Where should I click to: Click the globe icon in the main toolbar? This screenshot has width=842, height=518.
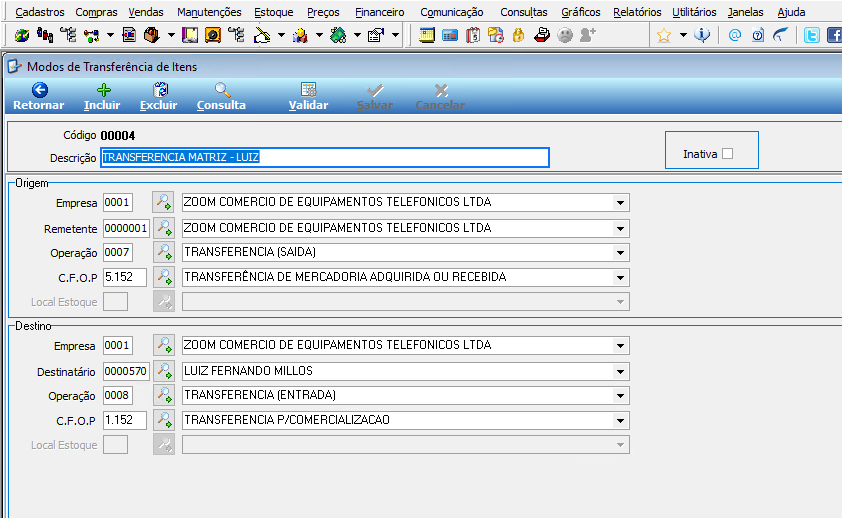coord(22,35)
